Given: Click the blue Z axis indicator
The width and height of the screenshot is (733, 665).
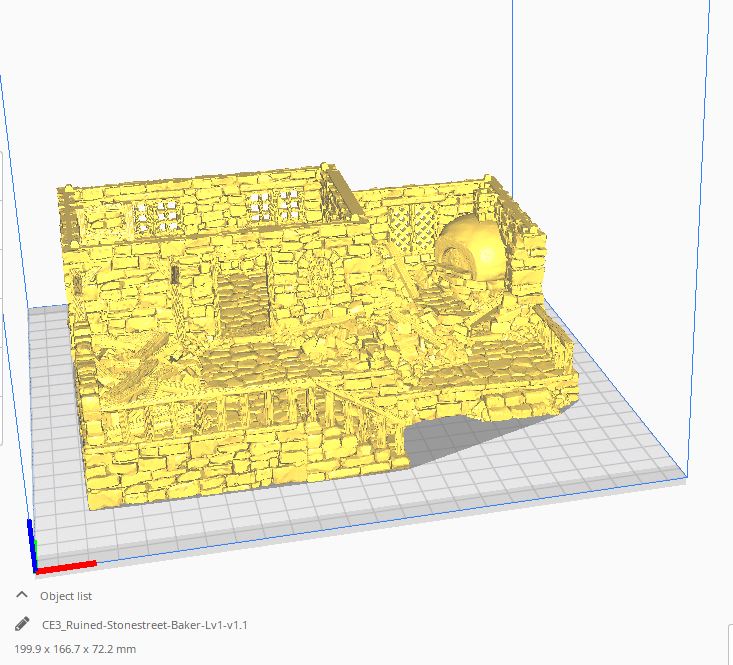Looking at the screenshot, I should (x=31, y=544).
